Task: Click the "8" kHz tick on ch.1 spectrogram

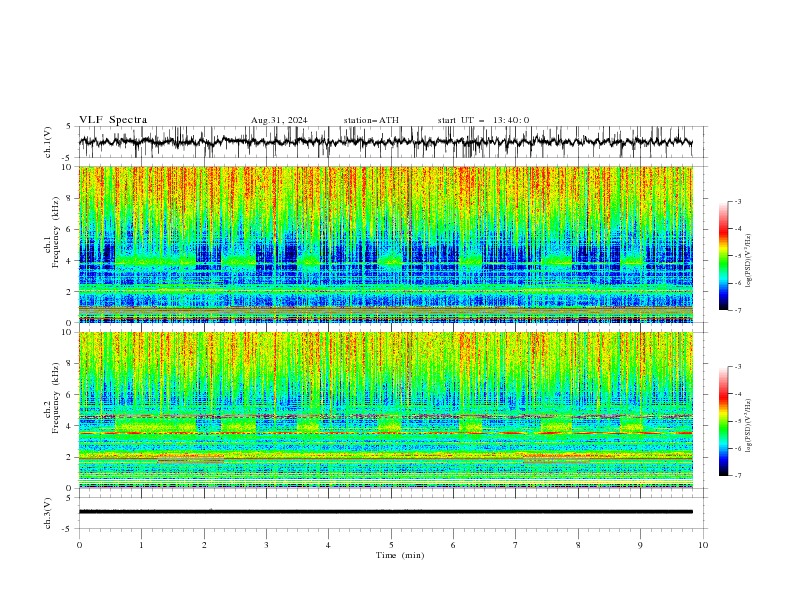Action: point(70,198)
